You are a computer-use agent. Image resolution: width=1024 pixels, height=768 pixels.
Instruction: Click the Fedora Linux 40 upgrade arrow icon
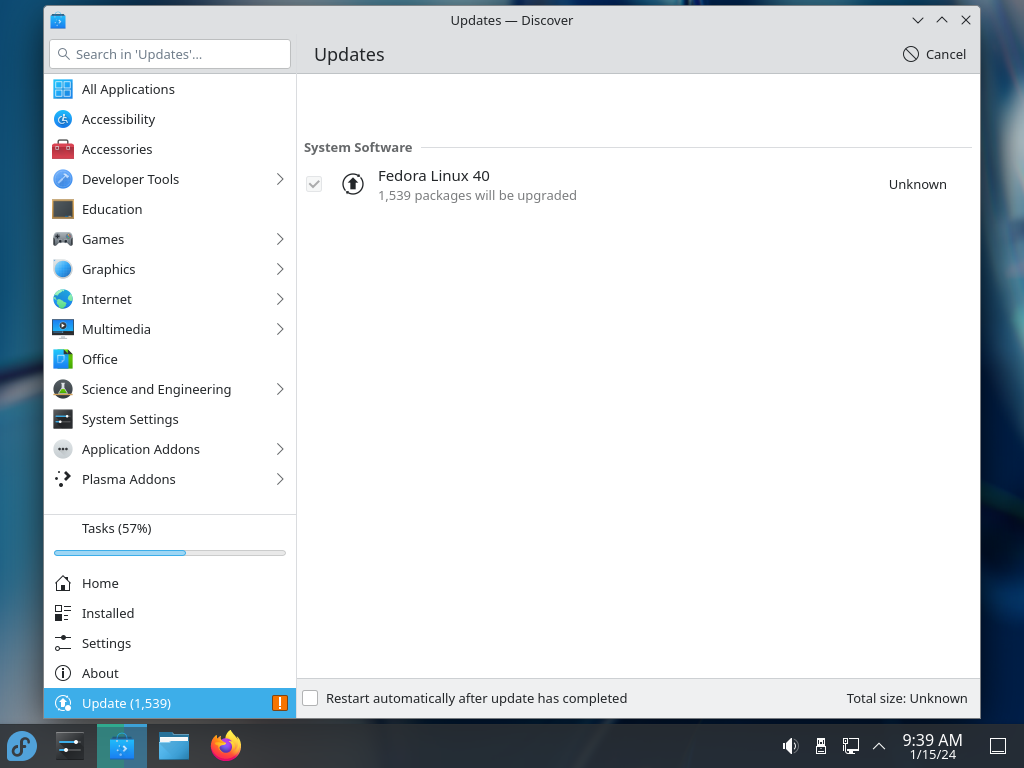pyautogui.click(x=353, y=185)
